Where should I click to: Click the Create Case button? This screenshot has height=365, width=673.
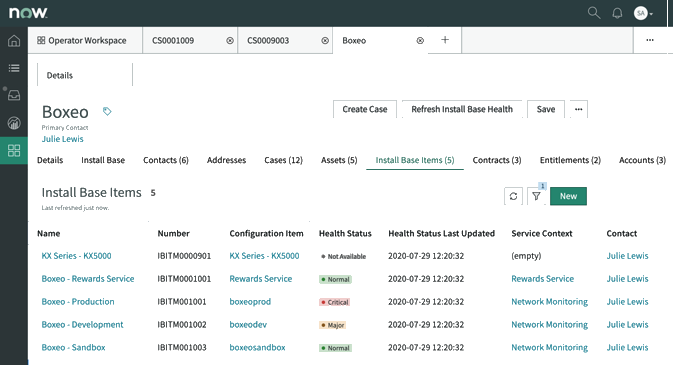click(365, 109)
